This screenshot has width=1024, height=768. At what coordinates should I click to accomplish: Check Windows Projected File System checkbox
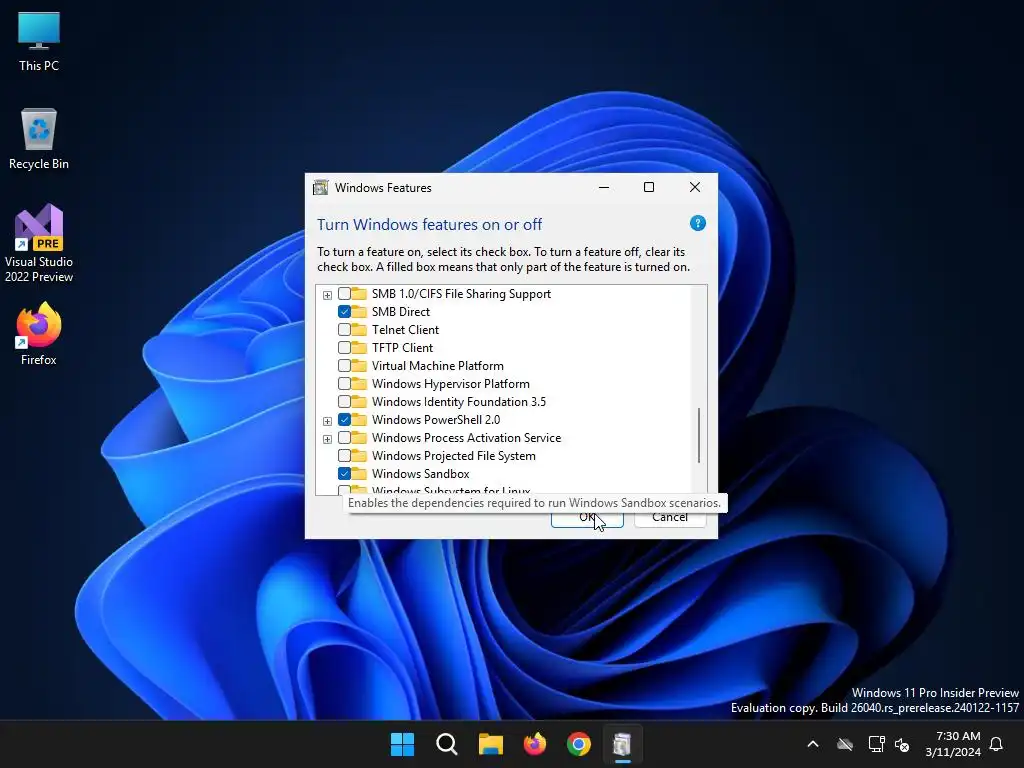(344, 456)
